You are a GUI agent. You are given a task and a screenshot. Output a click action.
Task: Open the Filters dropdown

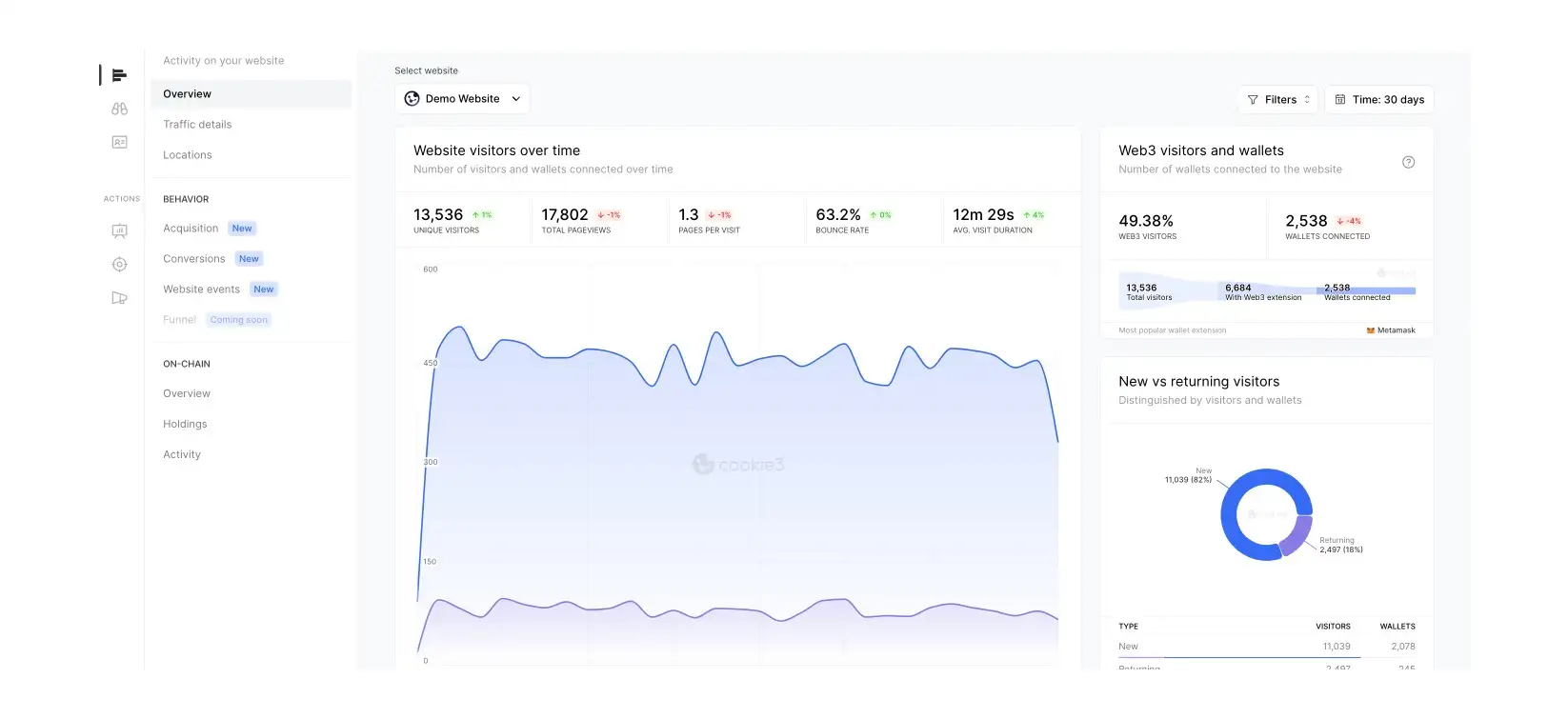(1278, 100)
